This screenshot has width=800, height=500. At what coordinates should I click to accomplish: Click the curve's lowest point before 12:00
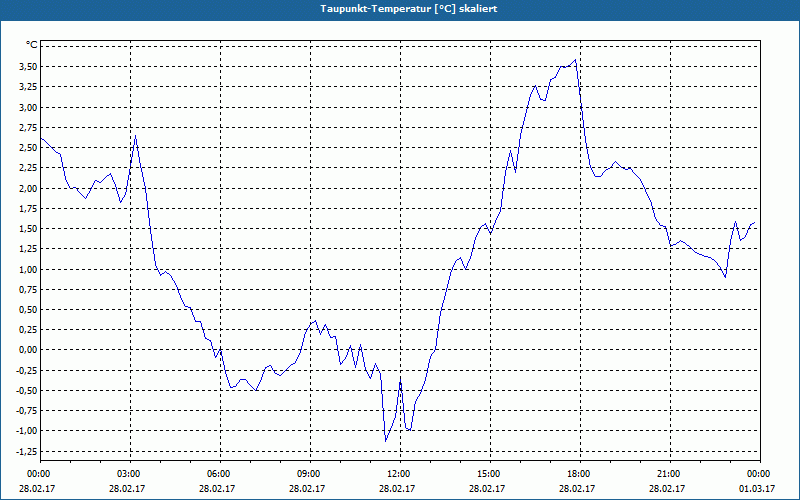click(x=386, y=441)
